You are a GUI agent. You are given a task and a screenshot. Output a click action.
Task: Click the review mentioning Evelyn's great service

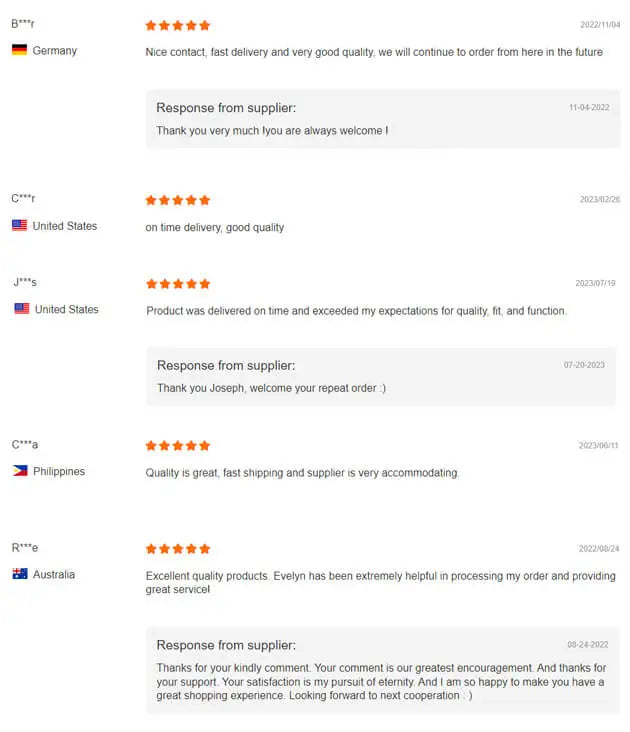pos(380,583)
